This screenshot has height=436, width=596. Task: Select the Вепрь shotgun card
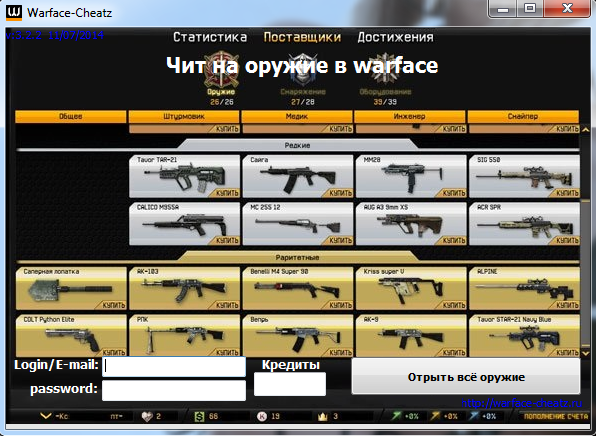(298, 336)
